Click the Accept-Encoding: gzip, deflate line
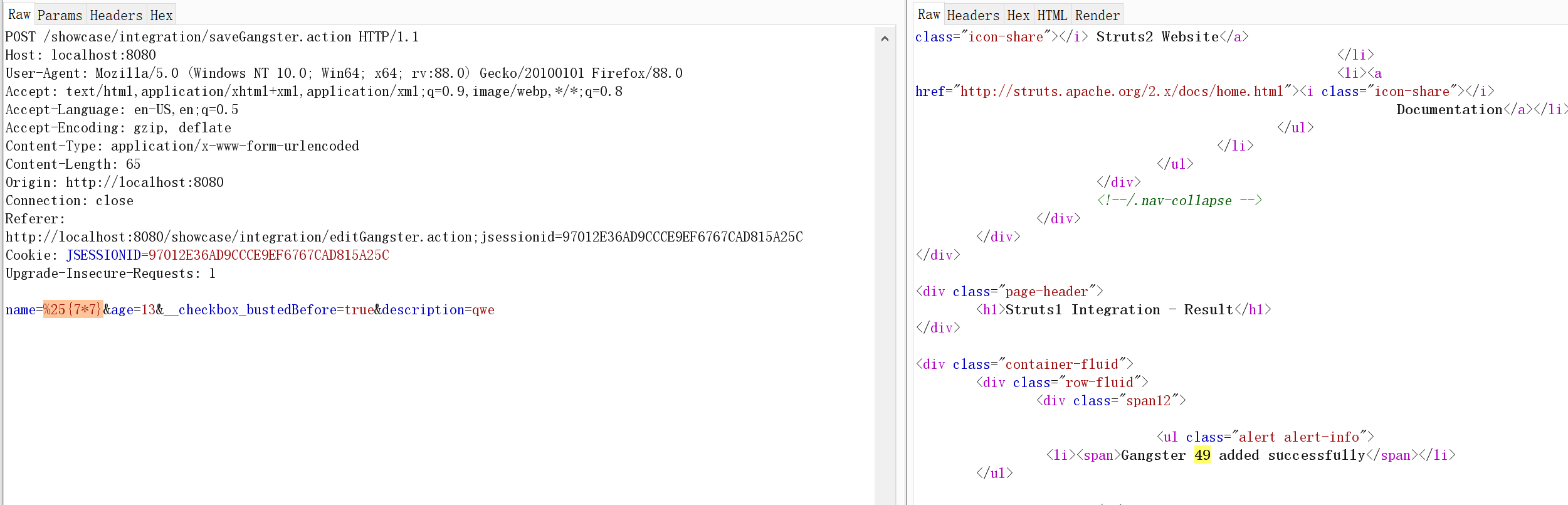 click(x=118, y=128)
